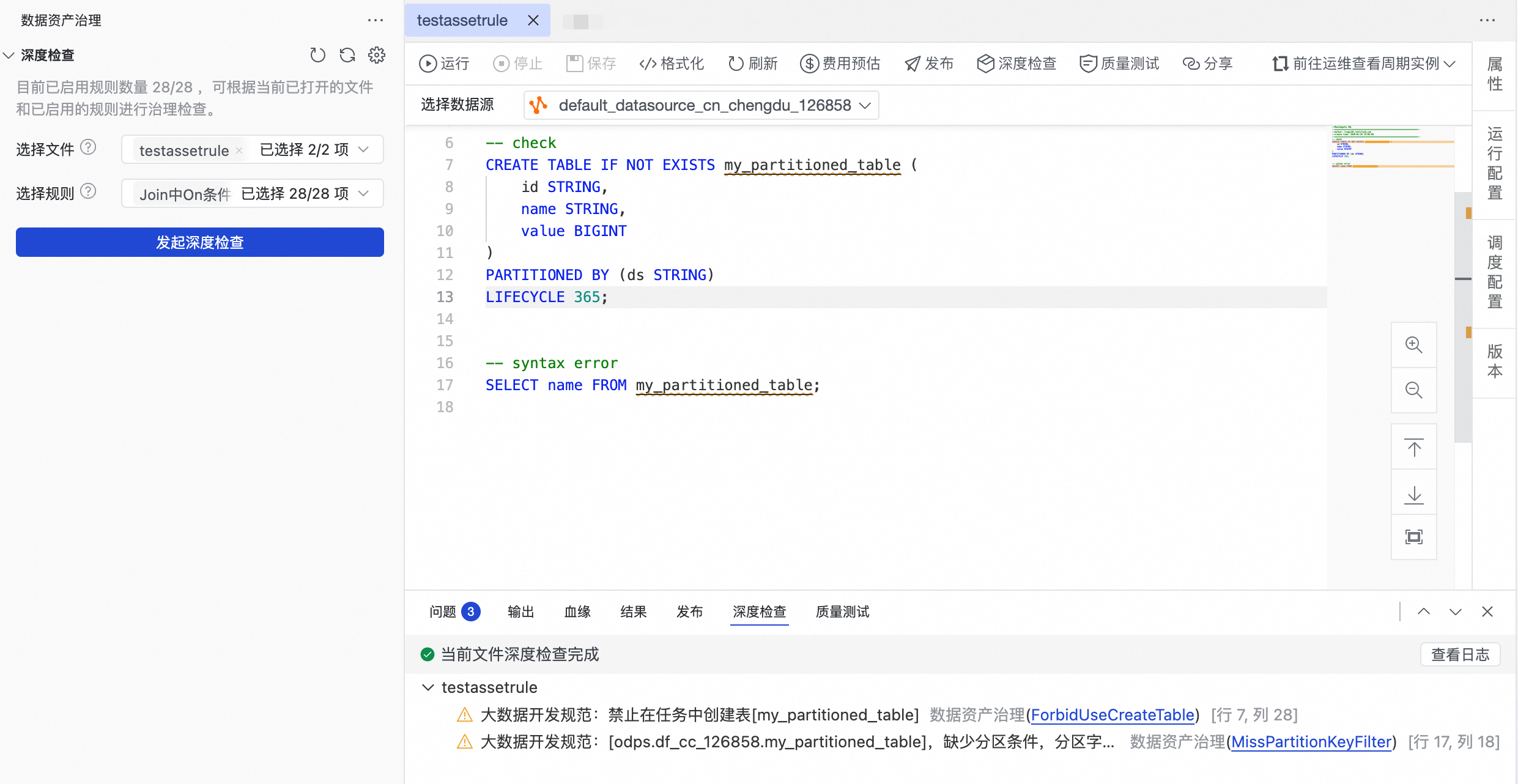Click the 发起深度检查 button
Screen dimensions: 1518x784
click(200, 242)
